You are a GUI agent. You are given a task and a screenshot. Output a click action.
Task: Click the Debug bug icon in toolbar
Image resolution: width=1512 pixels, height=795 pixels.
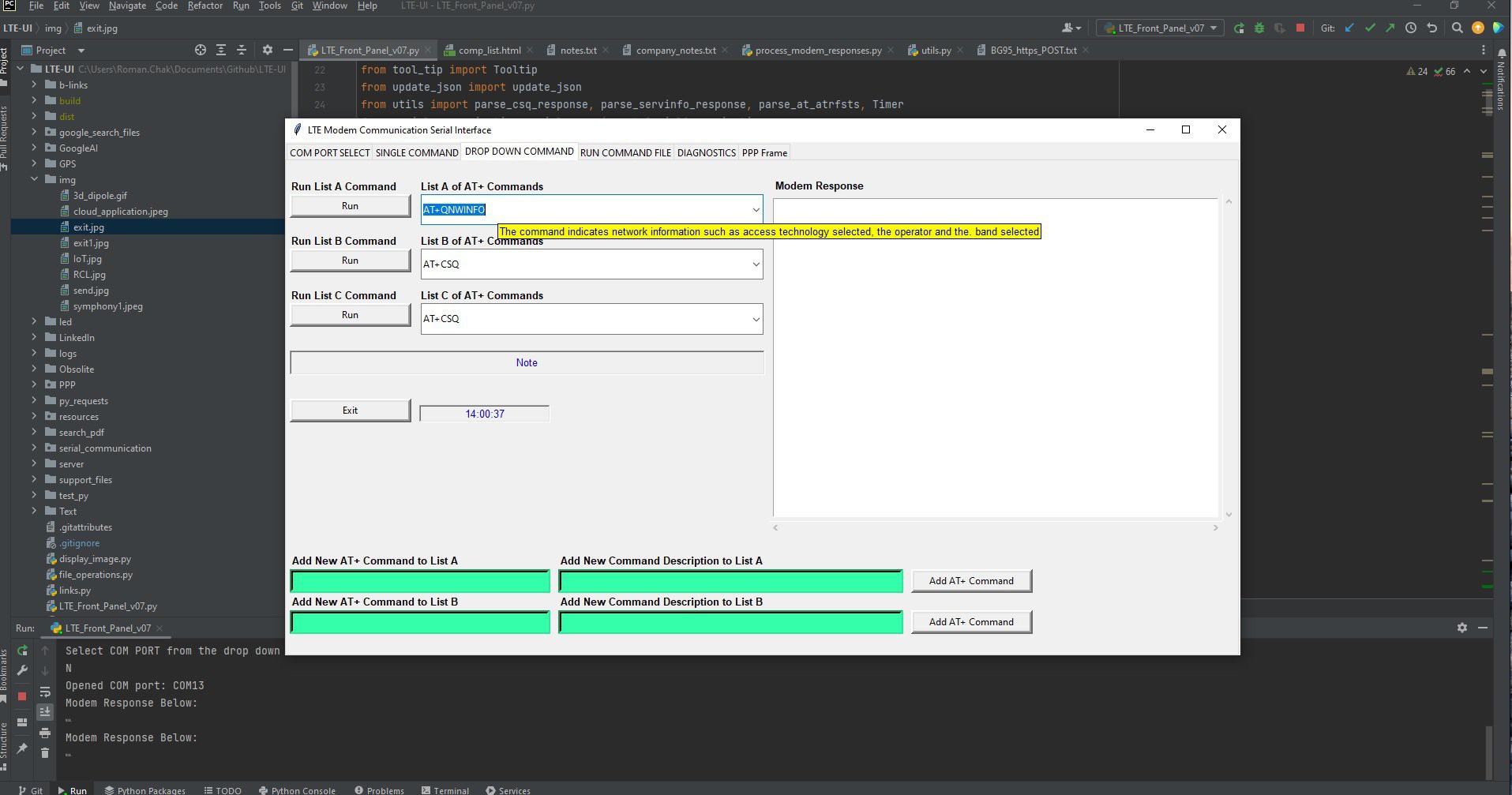pos(1259,28)
